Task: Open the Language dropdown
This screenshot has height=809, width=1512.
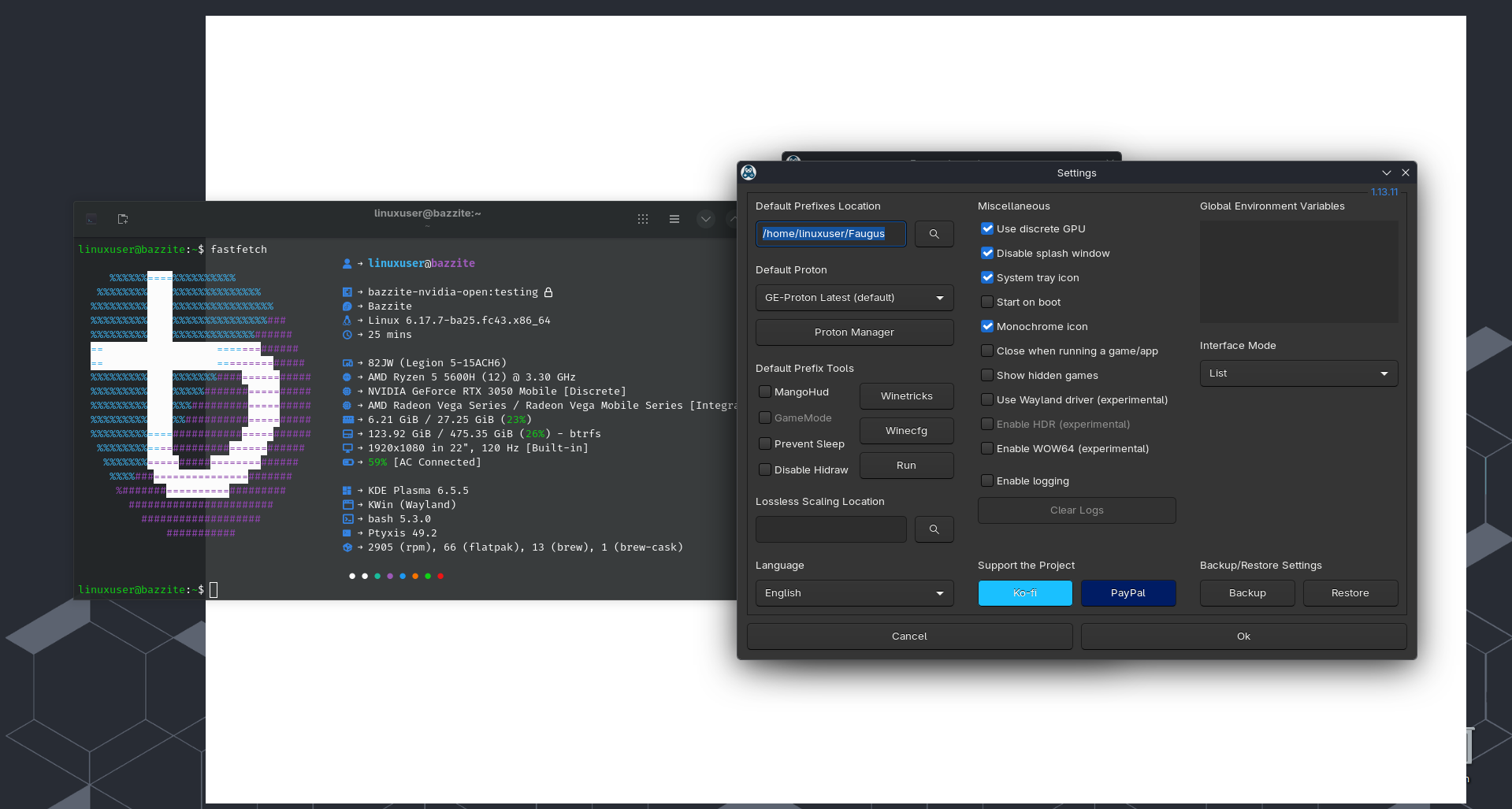Action: tap(855, 593)
